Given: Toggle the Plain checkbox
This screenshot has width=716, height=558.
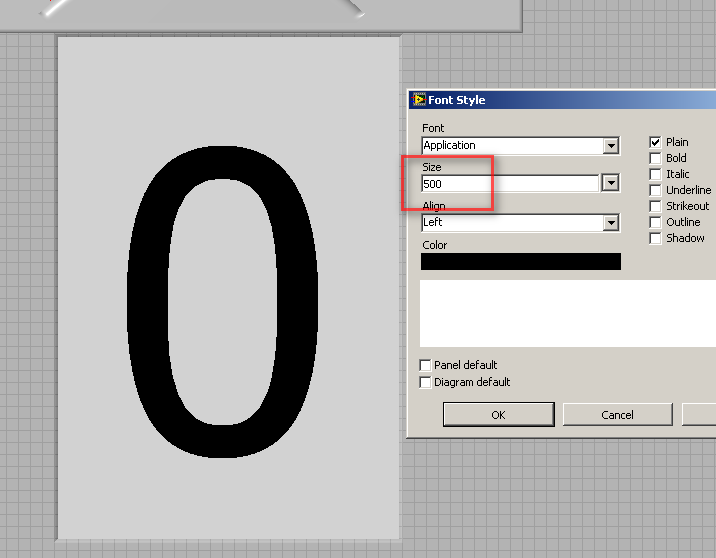Looking at the screenshot, I should (656, 143).
